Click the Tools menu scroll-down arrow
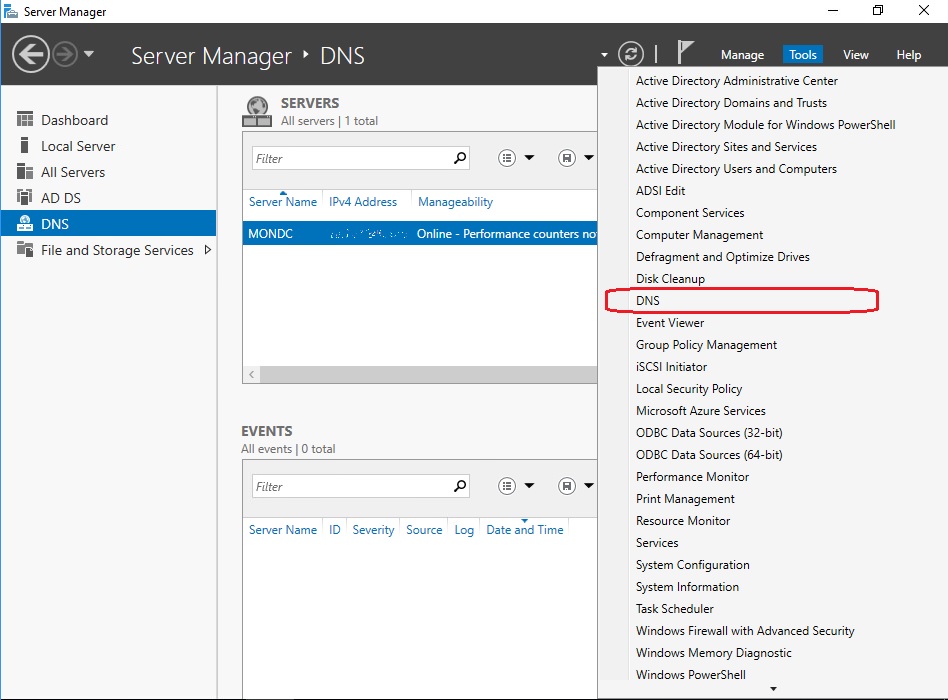This screenshot has width=948, height=700. (x=773, y=689)
